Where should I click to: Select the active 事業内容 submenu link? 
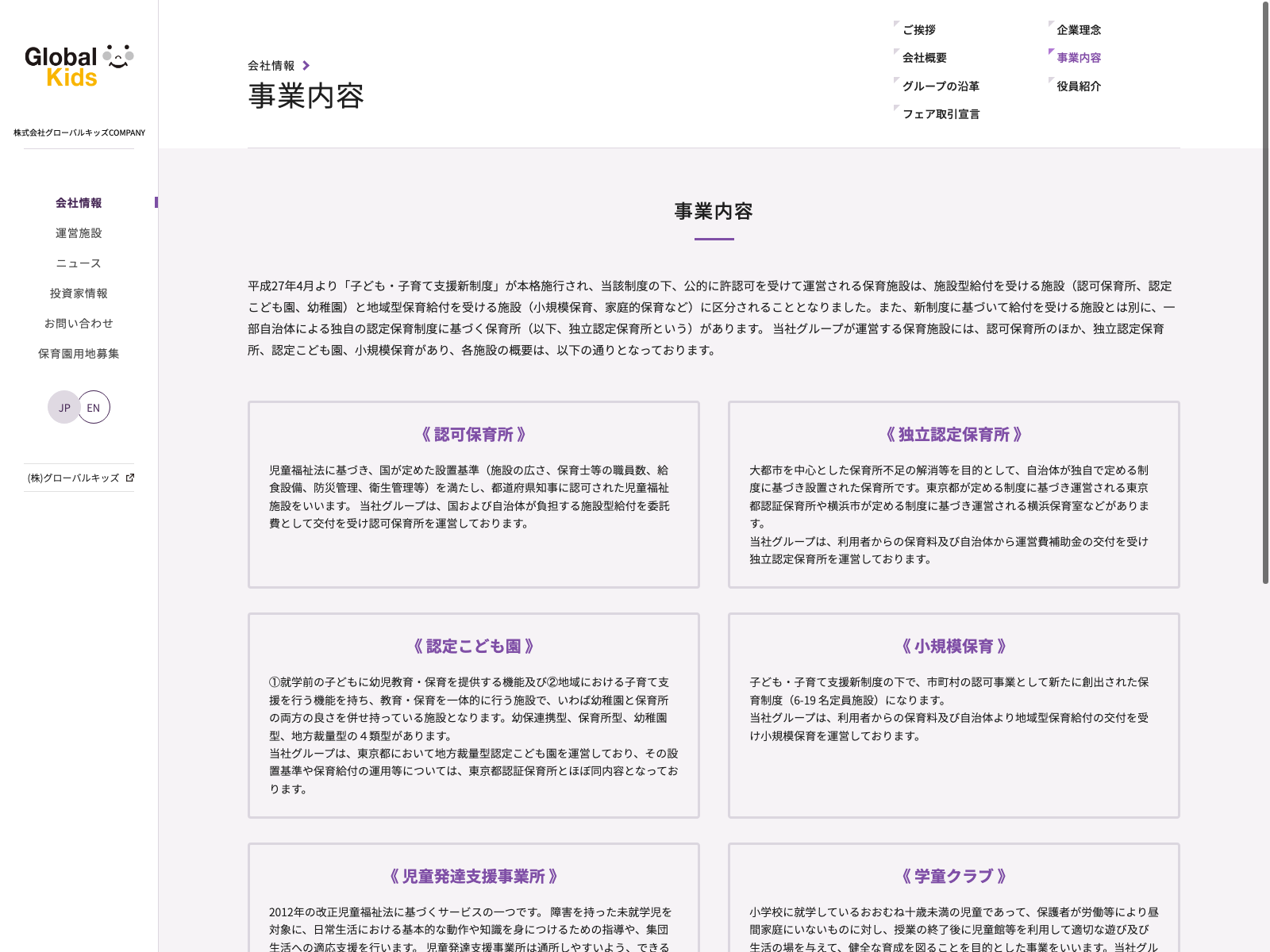point(1079,58)
